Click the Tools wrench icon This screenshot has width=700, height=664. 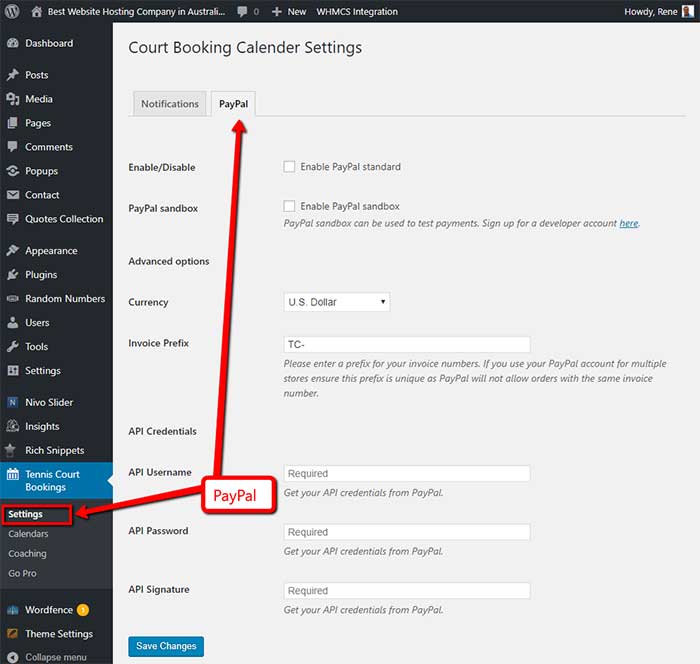(x=13, y=347)
